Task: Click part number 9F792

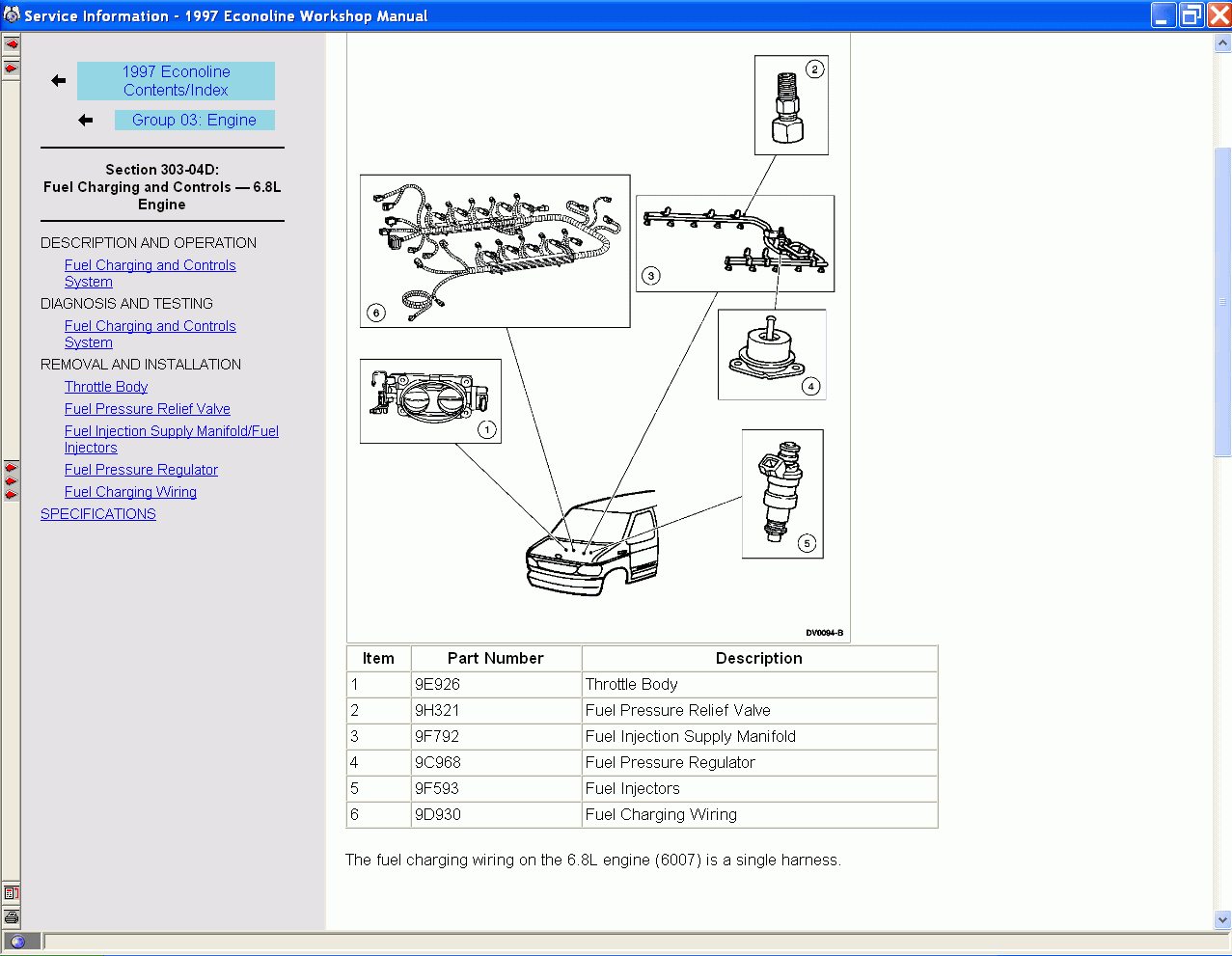Action: tap(437, 736)
